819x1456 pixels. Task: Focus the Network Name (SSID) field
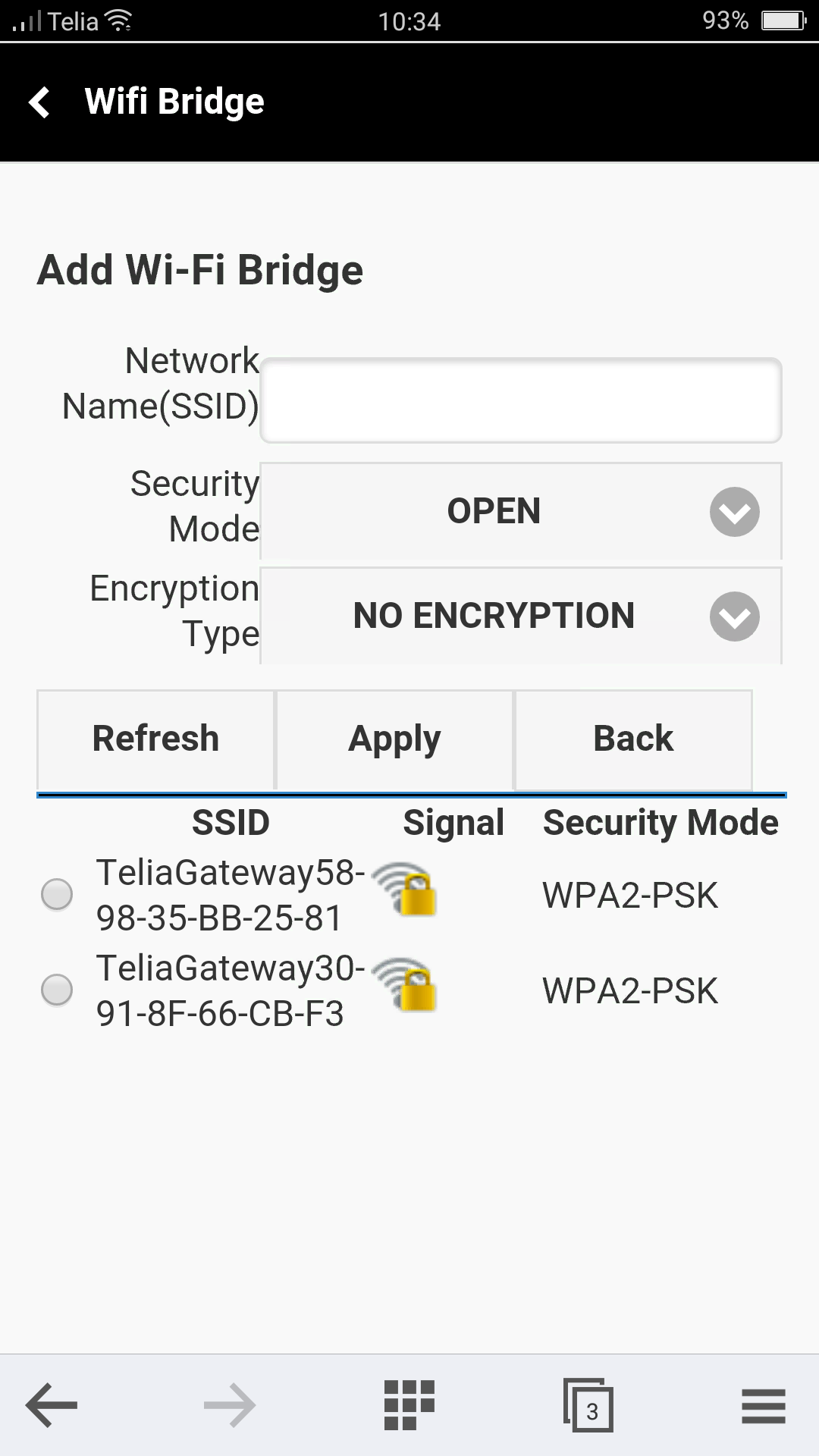pos(521,400)
